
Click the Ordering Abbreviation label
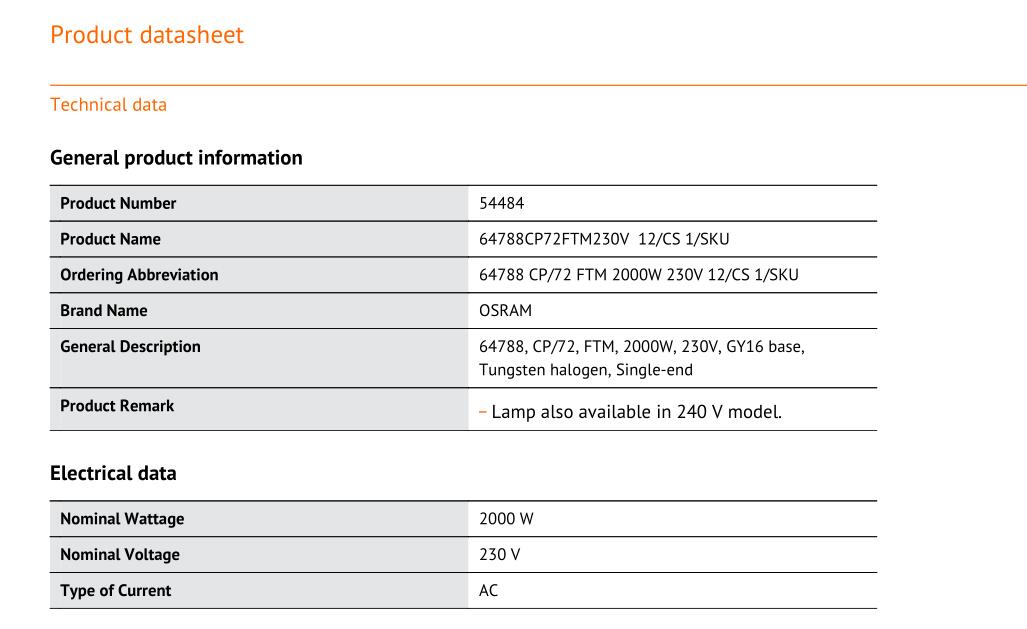tap(139, 275)
